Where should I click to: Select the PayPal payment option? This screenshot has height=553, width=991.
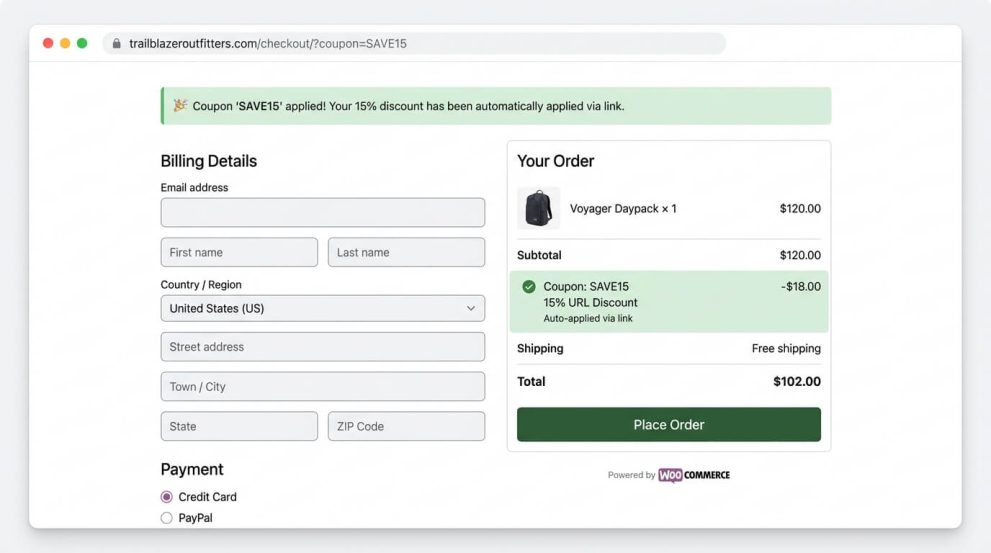point(166,518)
